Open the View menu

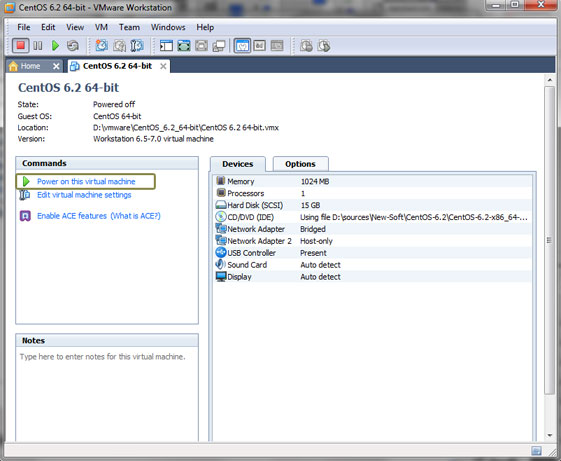(75, 27)
